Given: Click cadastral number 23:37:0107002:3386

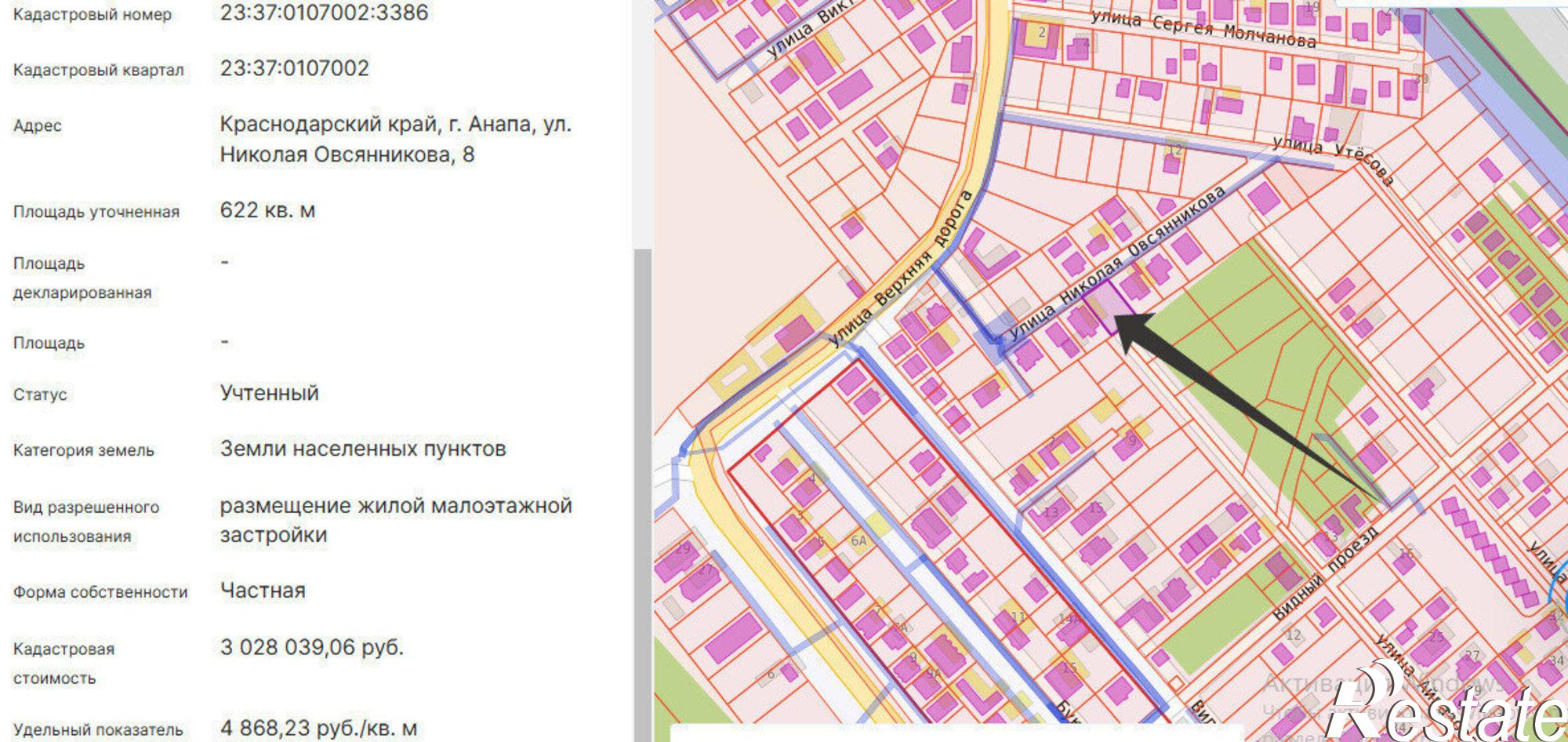Looking at the screenshot, I should (x=324, y=13).
